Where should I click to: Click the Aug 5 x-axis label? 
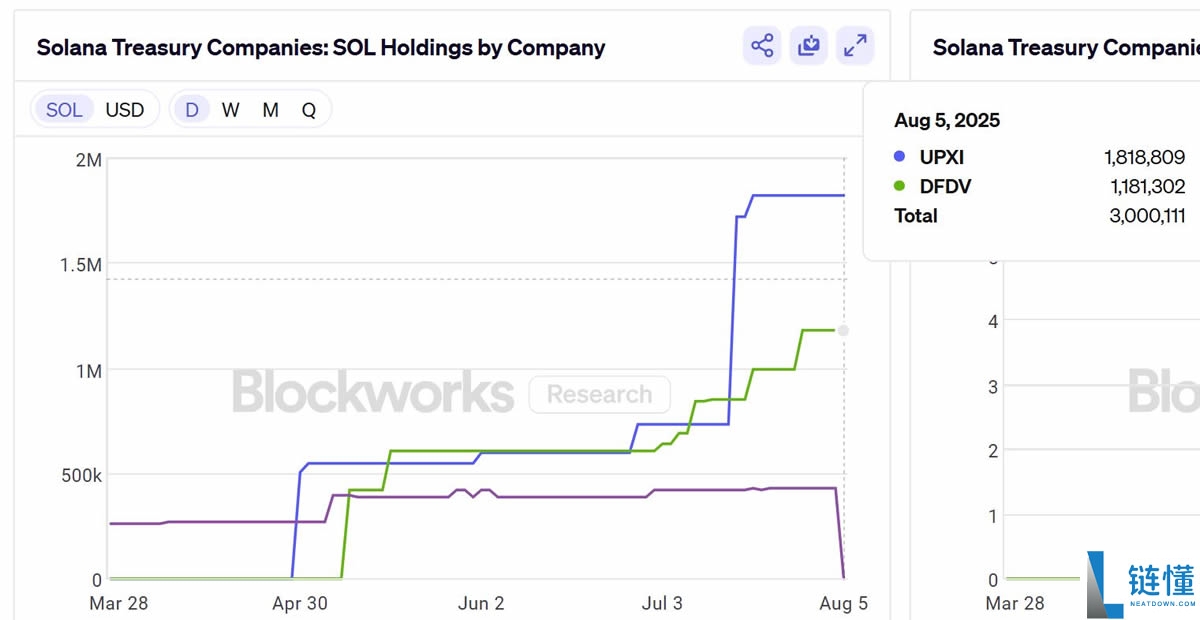(x=842, y=603)
